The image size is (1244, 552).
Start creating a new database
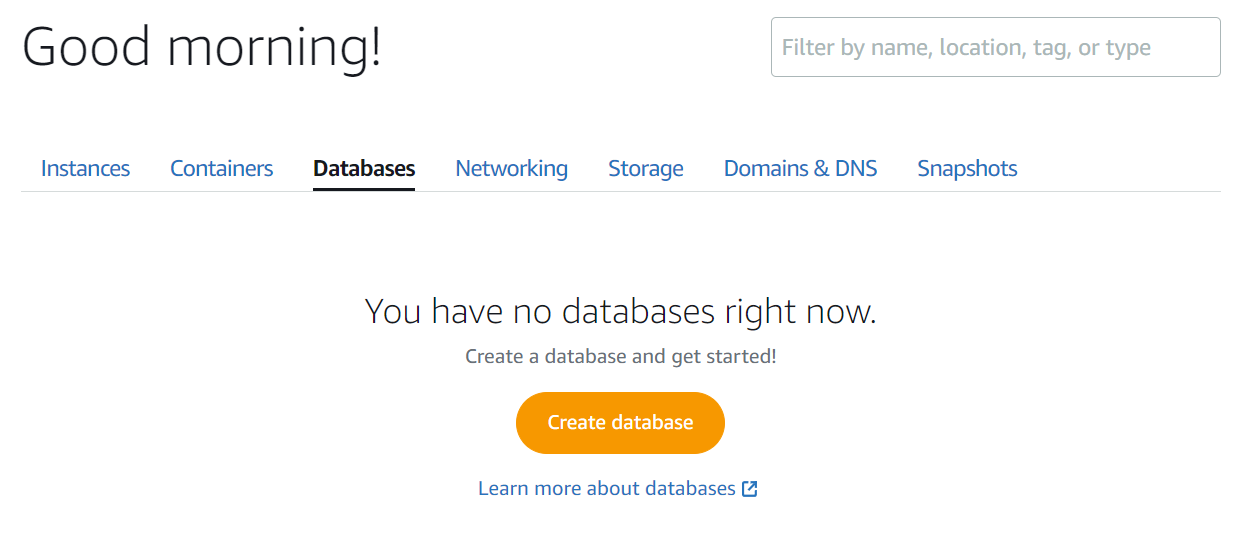(620, 423)
